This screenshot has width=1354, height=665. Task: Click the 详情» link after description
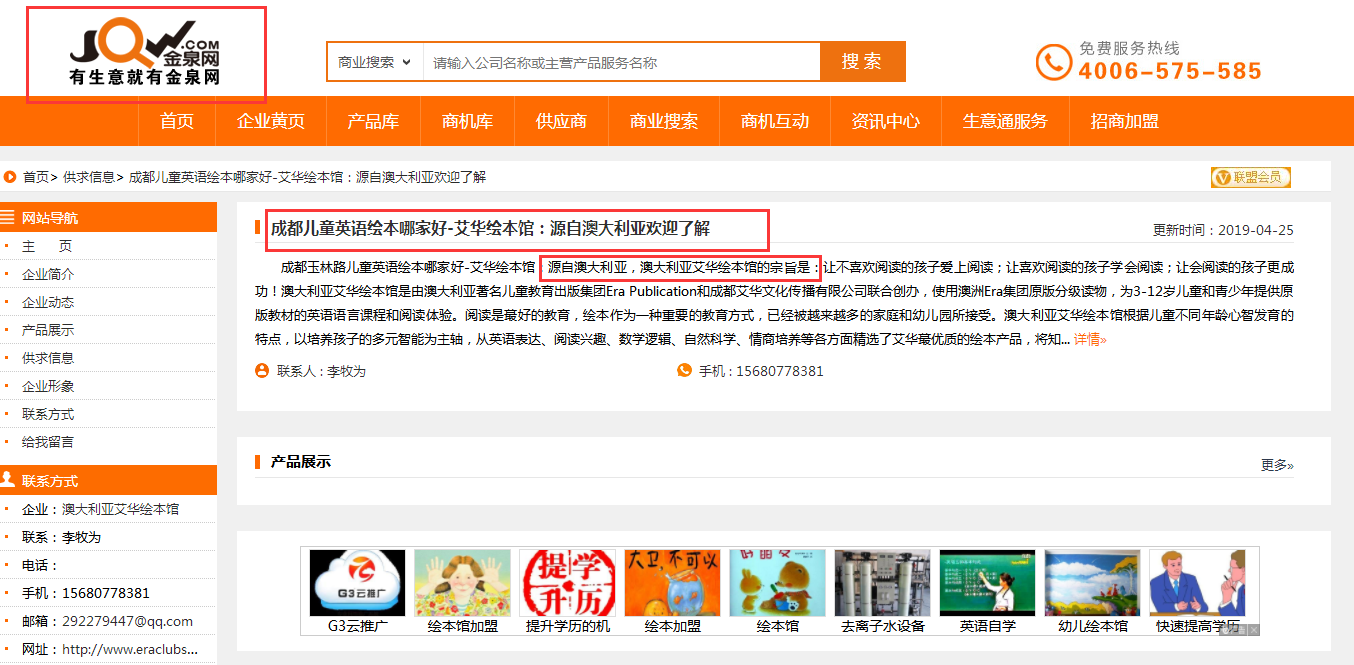point(1090,340)
